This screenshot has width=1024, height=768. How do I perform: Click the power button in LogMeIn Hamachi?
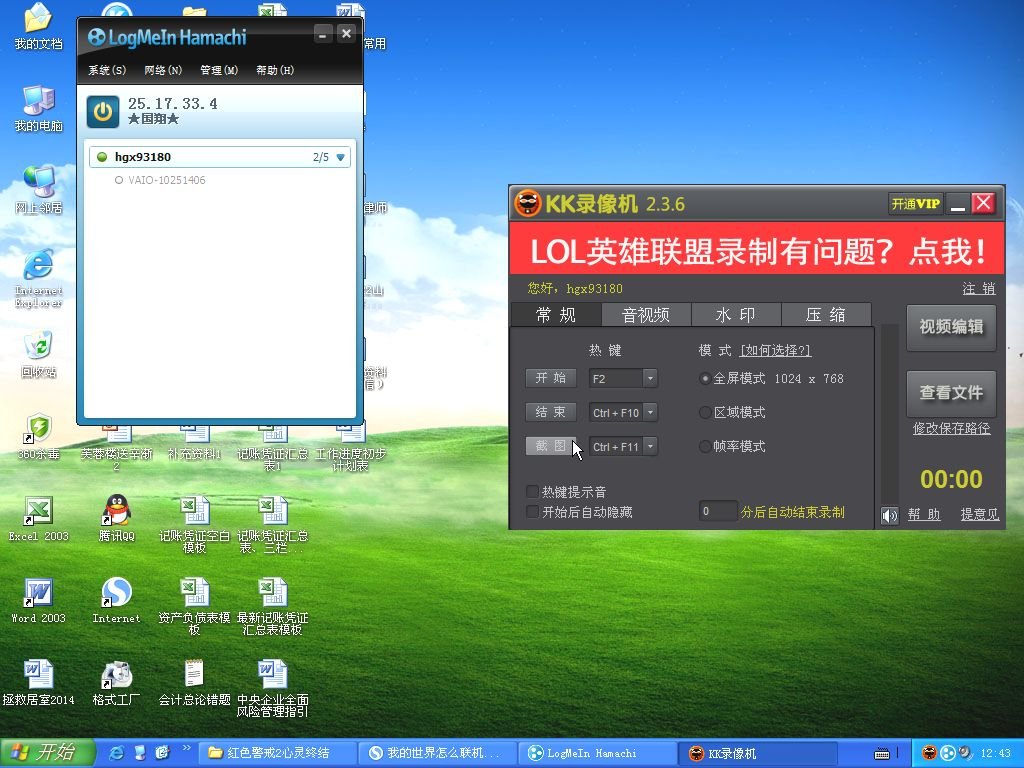pos(101,111)
